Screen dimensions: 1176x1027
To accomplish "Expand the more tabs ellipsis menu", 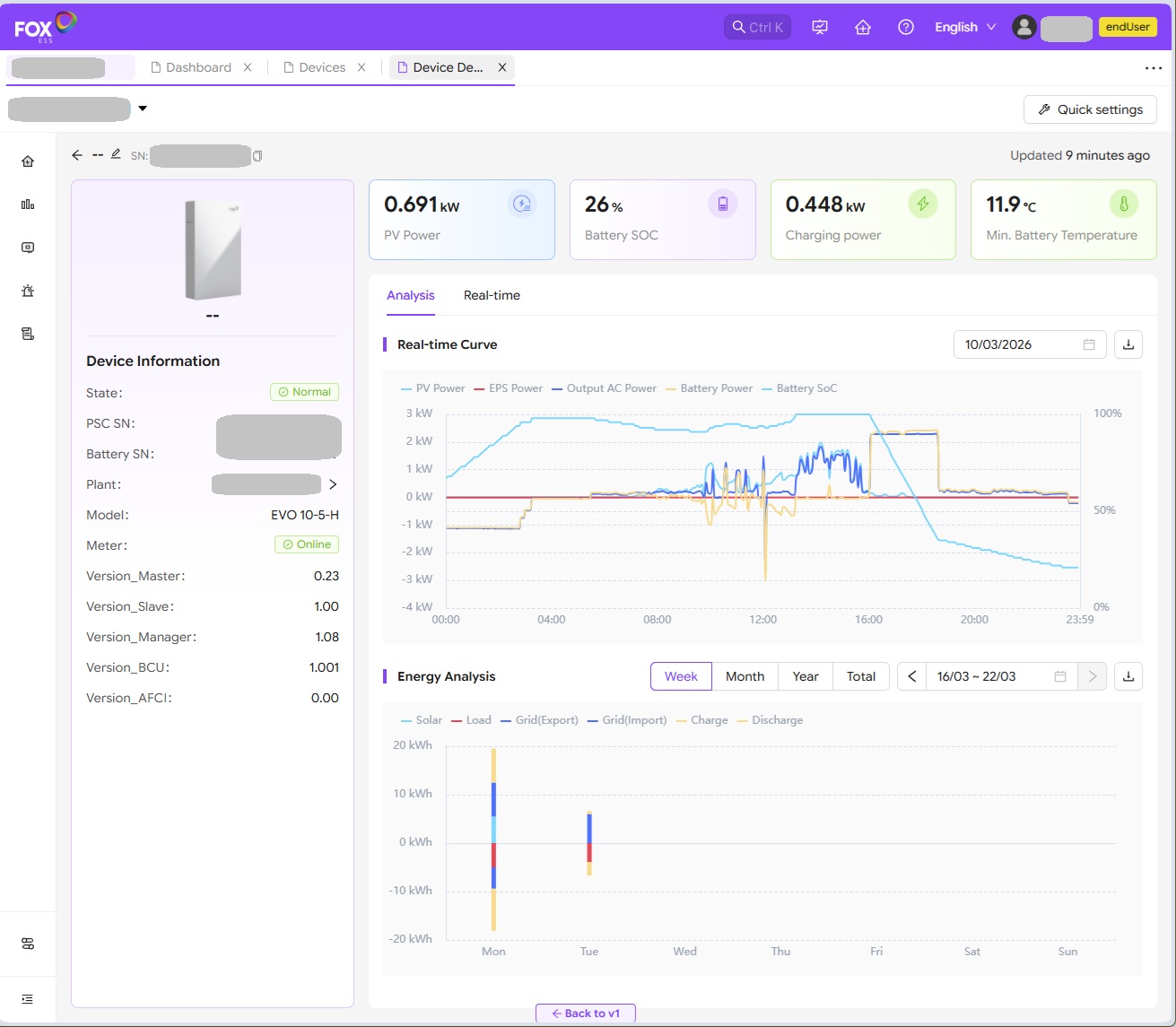I will coord(1153,68).
